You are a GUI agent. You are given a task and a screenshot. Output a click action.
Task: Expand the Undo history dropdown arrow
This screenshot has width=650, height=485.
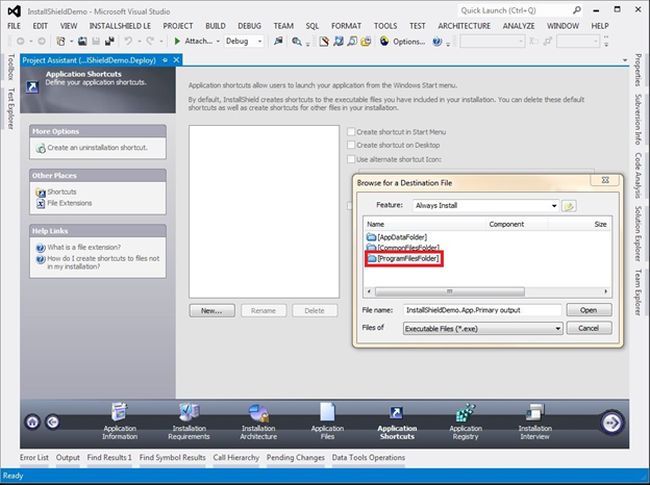click(139, 41)
